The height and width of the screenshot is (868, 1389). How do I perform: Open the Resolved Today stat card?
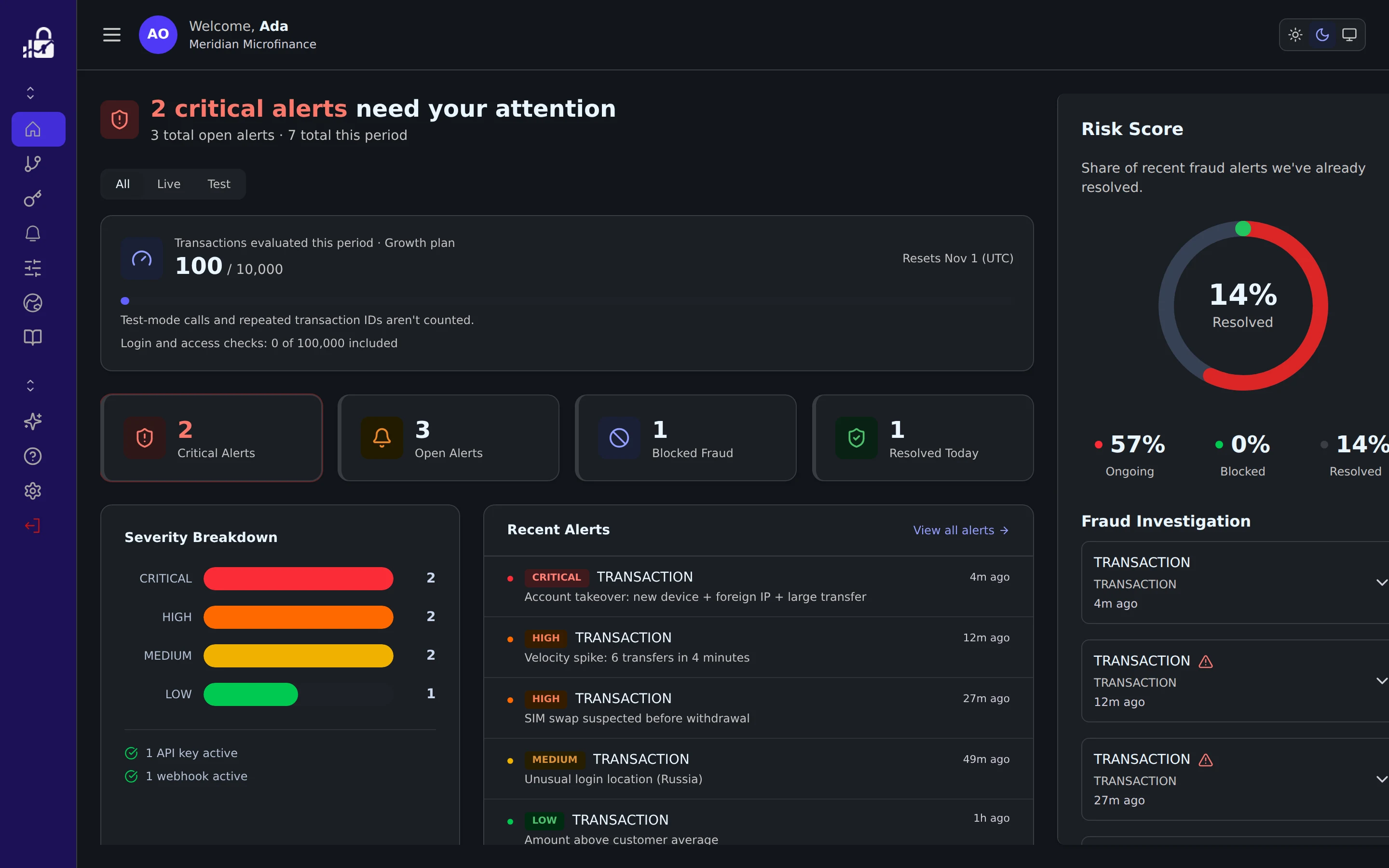tap(923, 438)
